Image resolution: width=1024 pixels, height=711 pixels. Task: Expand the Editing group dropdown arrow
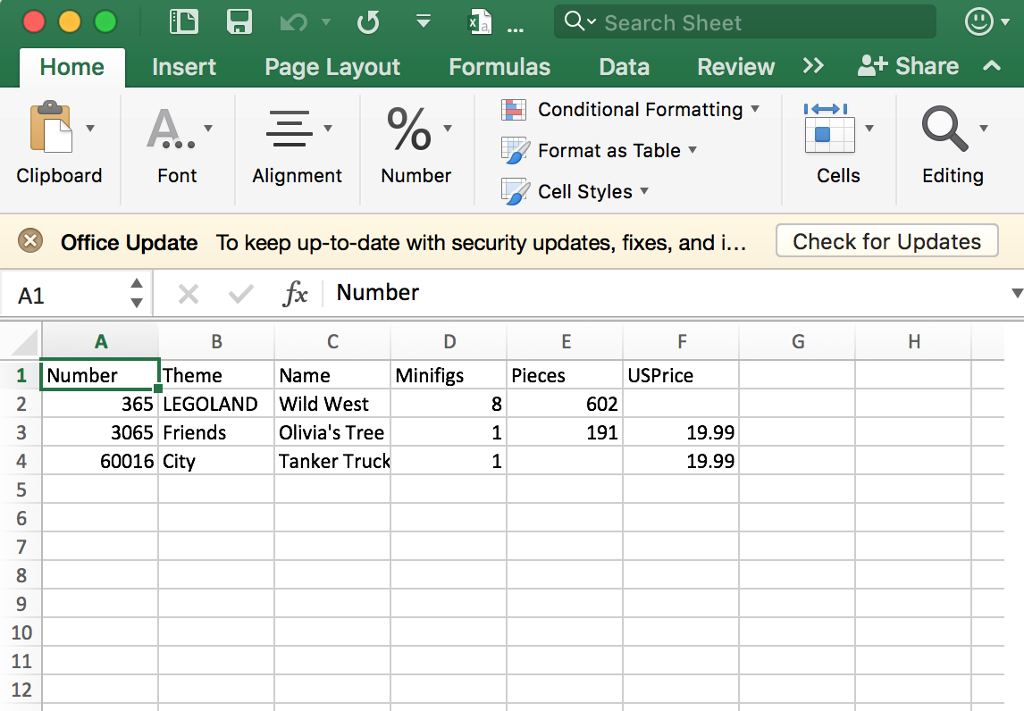(984, 128)
